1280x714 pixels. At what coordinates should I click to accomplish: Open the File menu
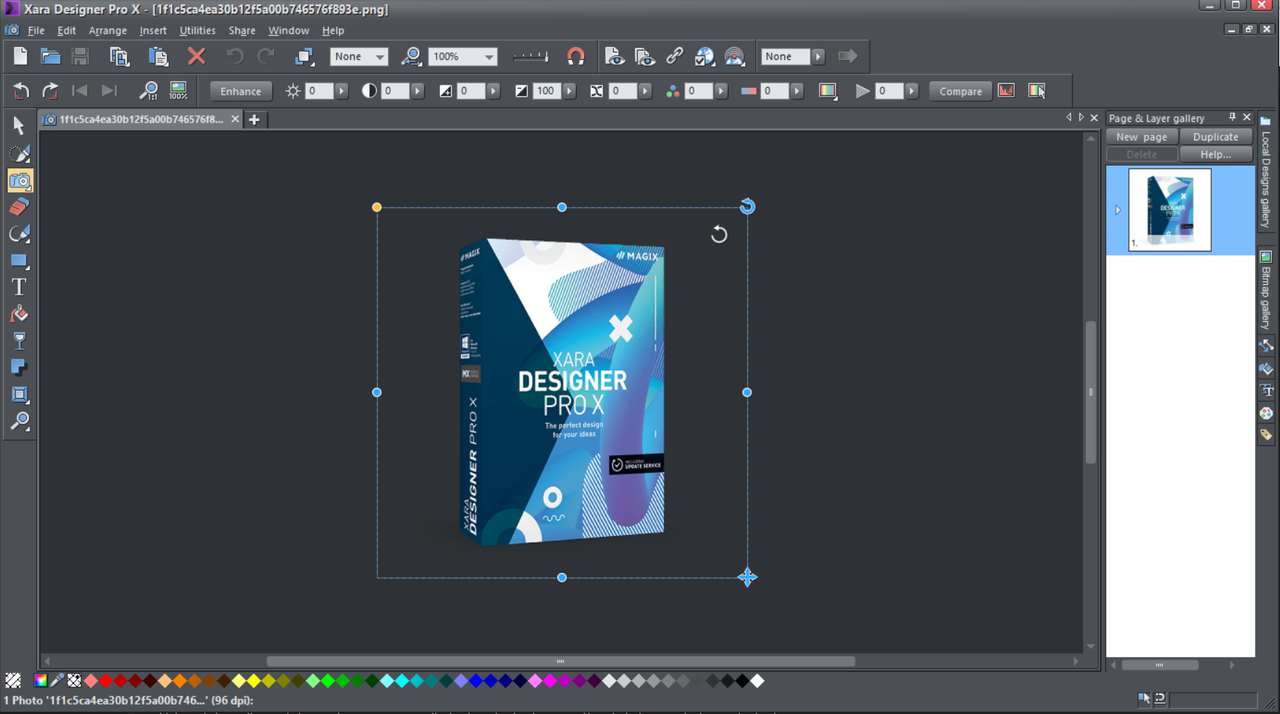point(36,31)
